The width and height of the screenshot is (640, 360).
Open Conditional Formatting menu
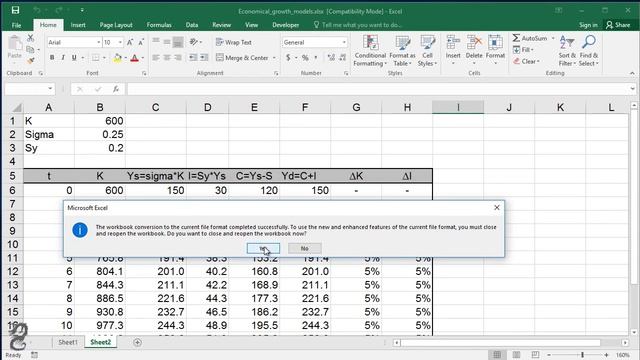click(x=370, y=51)
